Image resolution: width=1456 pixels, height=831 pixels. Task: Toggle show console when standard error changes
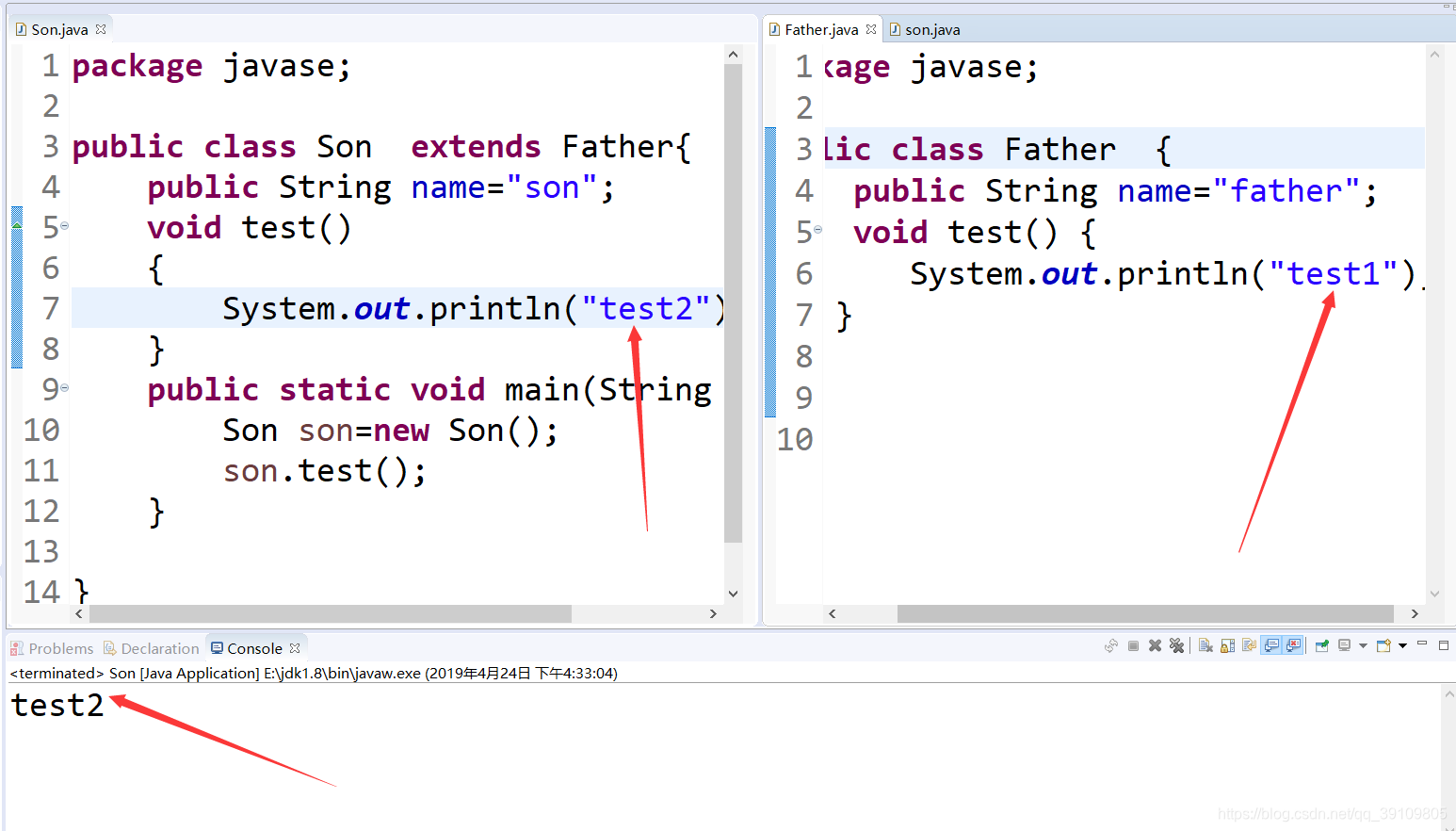1293,645
